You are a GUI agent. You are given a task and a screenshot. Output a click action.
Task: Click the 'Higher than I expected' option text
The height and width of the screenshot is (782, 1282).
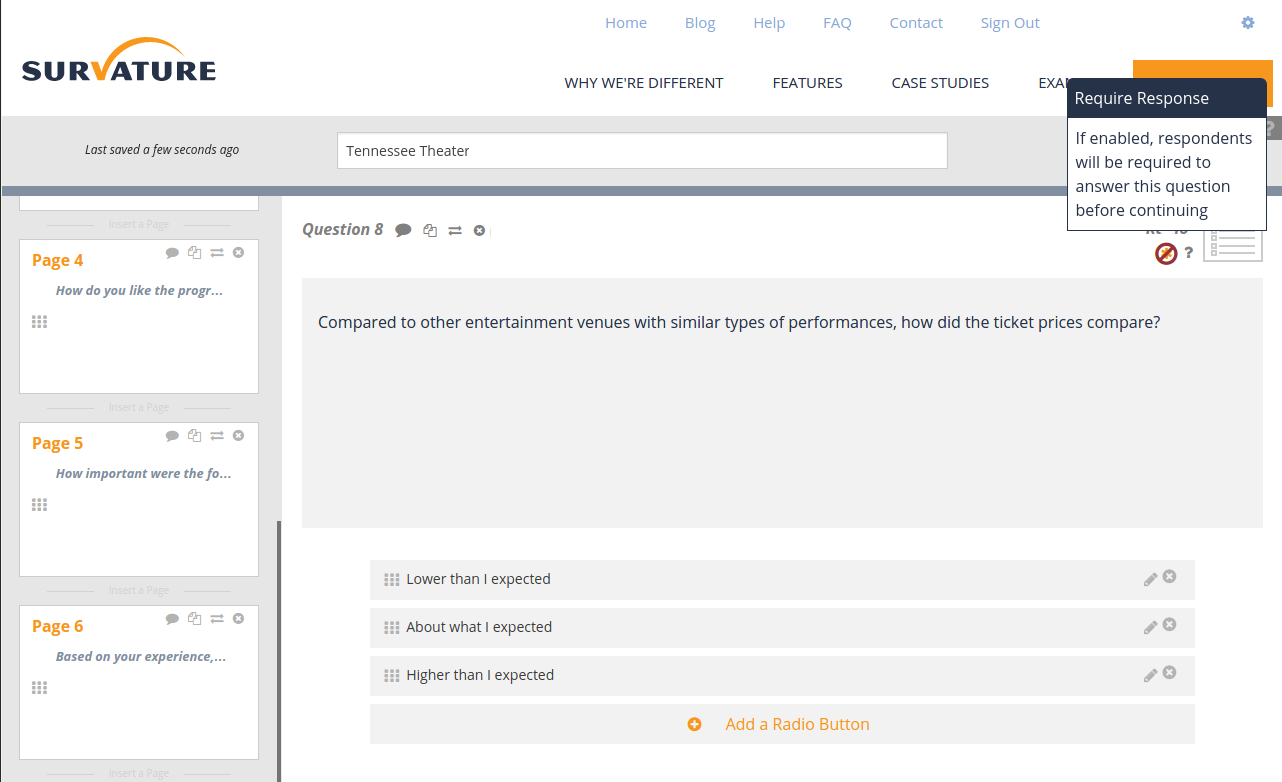coord(480,675)
